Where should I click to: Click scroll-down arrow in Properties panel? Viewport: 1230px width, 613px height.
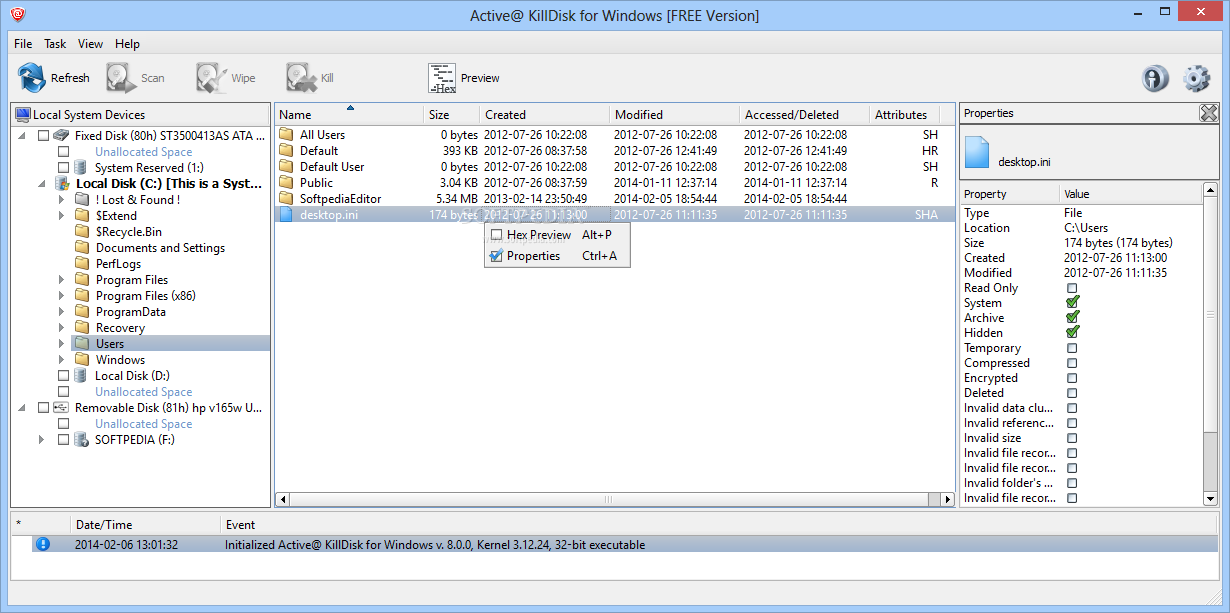click(1211, 498)
